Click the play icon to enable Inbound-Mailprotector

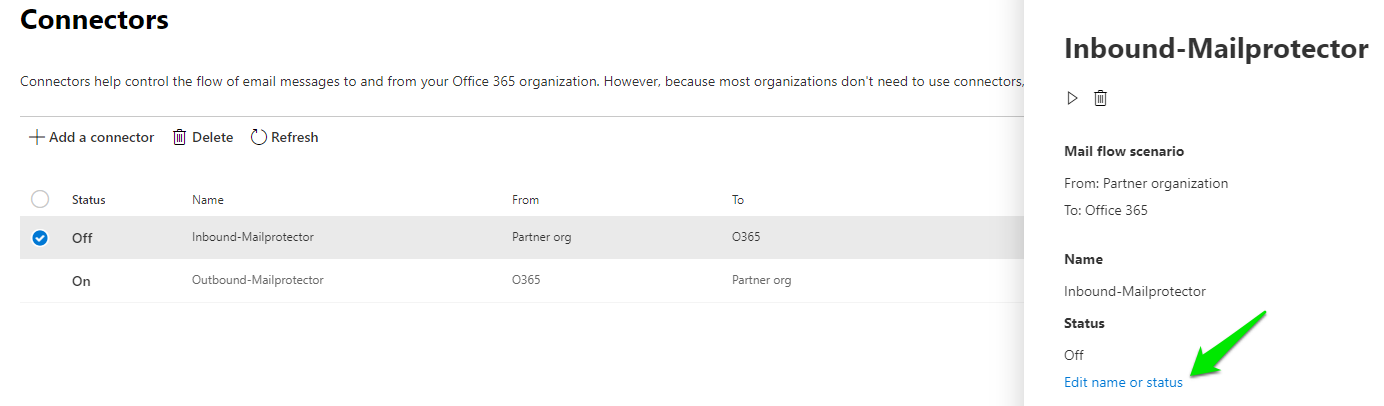coord(1072,98)
